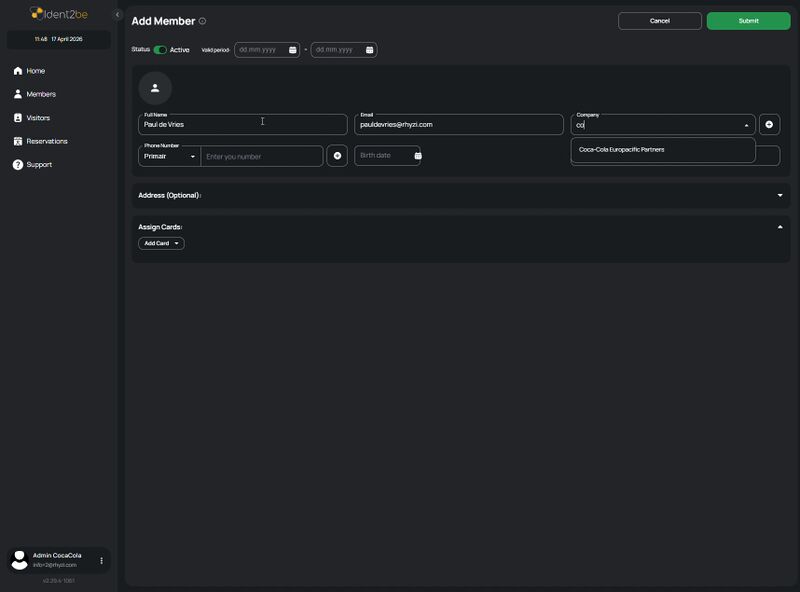The height and width of the screenshot is (592, 800).
Task: Open Reservations in the sidebar
Action: [x=46, y=141]
